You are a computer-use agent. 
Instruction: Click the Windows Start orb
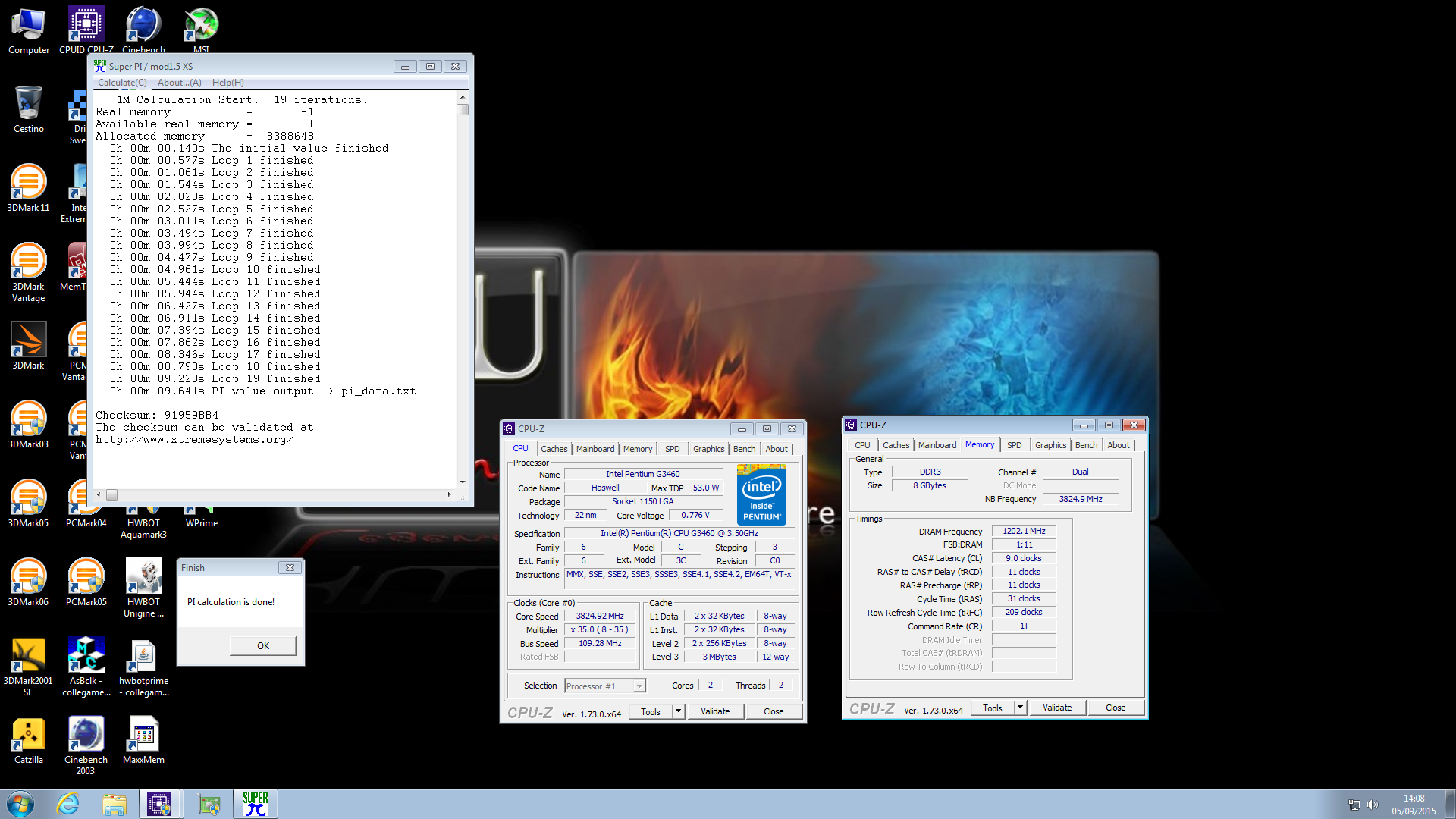20,804
